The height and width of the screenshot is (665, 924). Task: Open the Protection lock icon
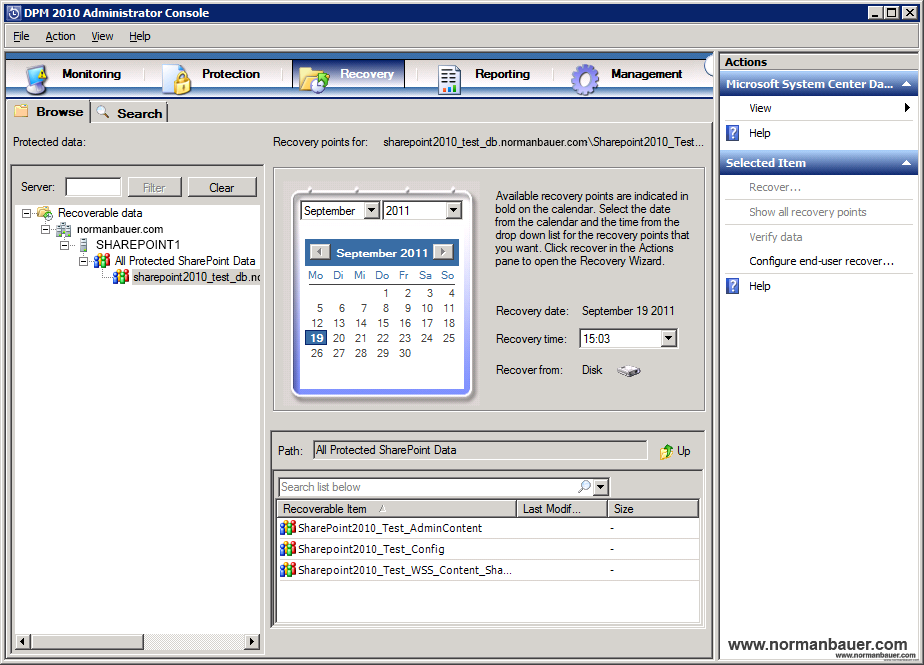tap(176, 78)
